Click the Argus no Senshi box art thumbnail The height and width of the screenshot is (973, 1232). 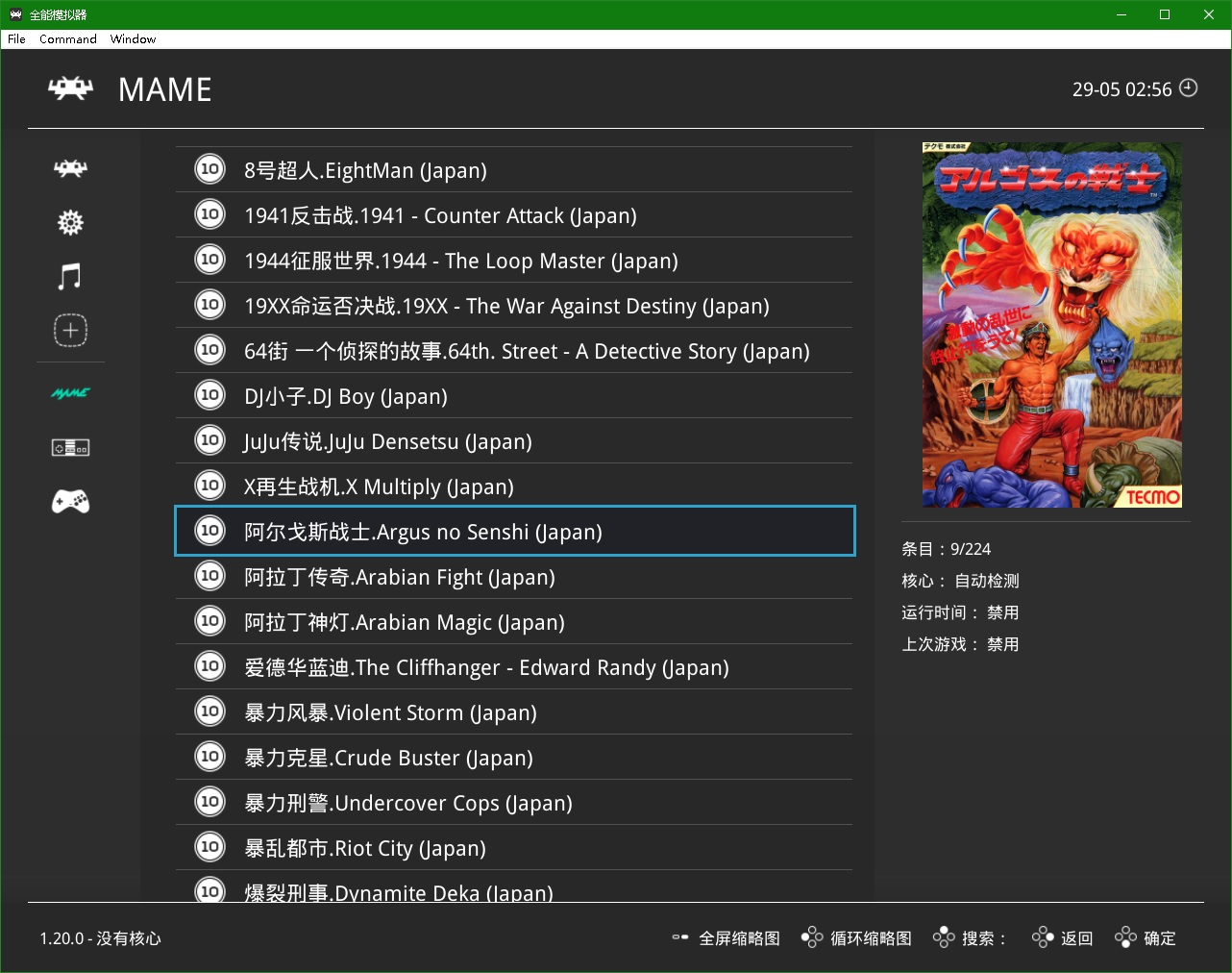click(1052, 325)
